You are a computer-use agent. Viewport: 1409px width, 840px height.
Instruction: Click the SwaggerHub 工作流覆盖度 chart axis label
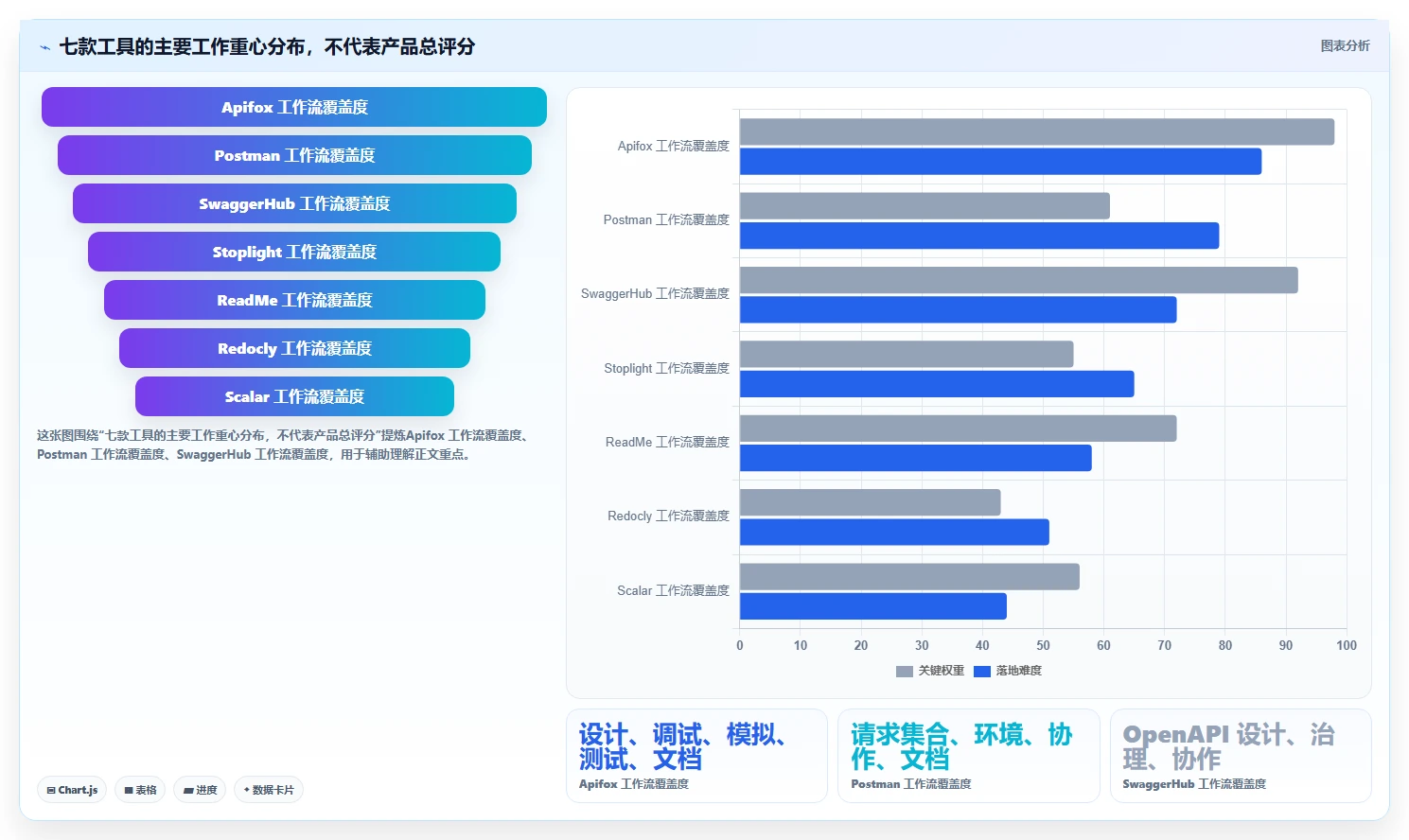[x=655, y=294]
